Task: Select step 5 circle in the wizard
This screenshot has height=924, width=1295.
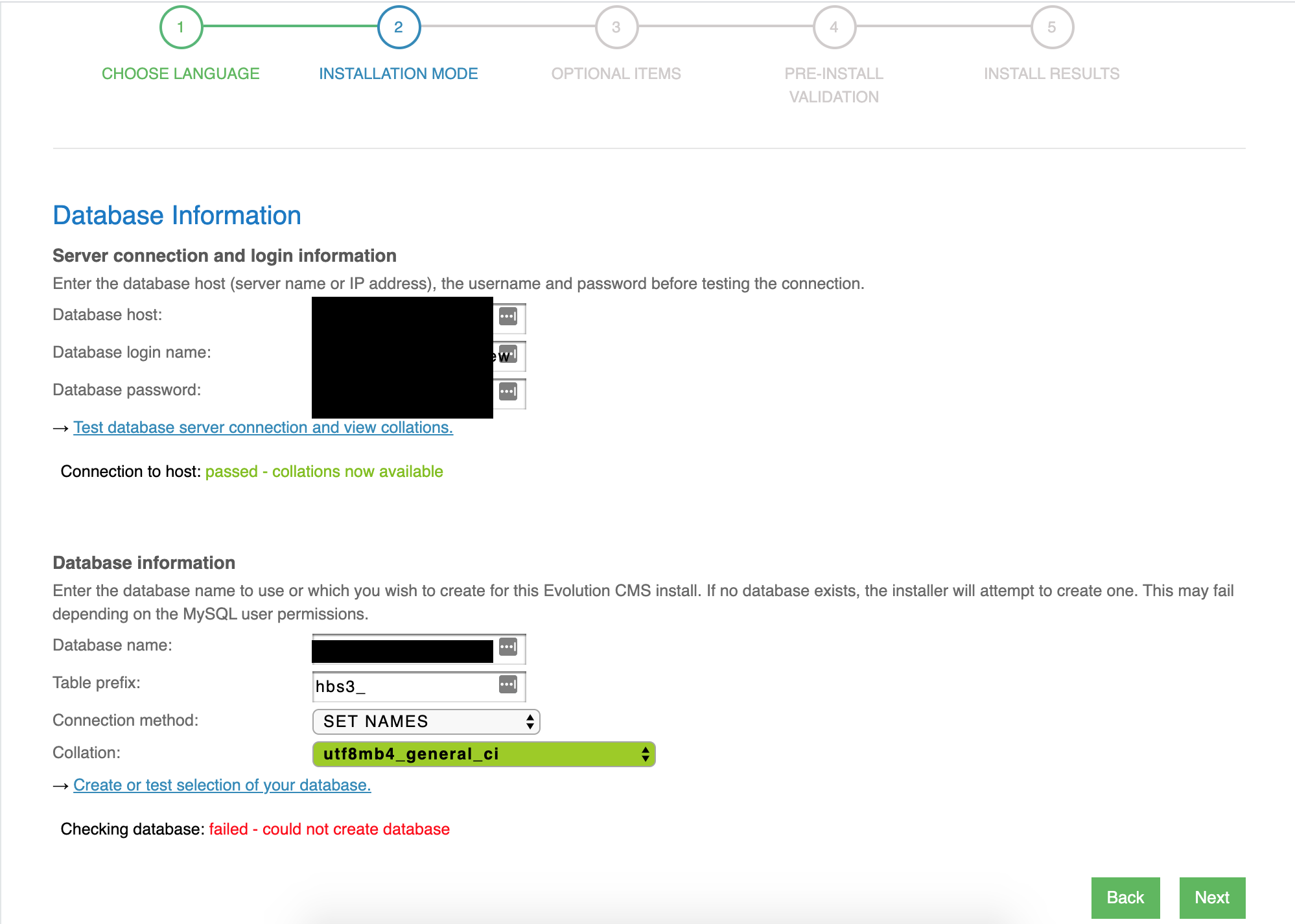Action: click(x=1052, y=27)
